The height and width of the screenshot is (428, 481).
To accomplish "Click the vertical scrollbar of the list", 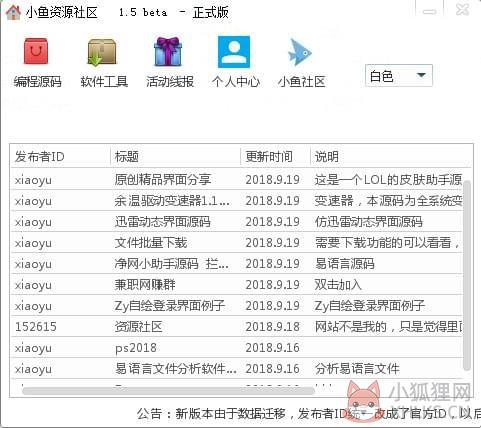I will click(467, 275).
